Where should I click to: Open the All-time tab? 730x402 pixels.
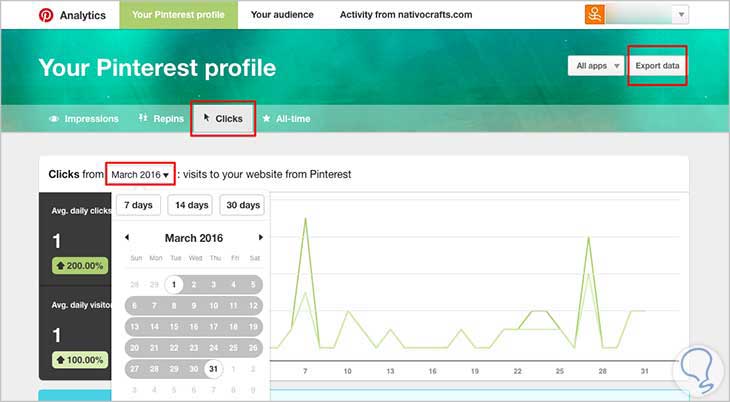[x=286, y=119]
